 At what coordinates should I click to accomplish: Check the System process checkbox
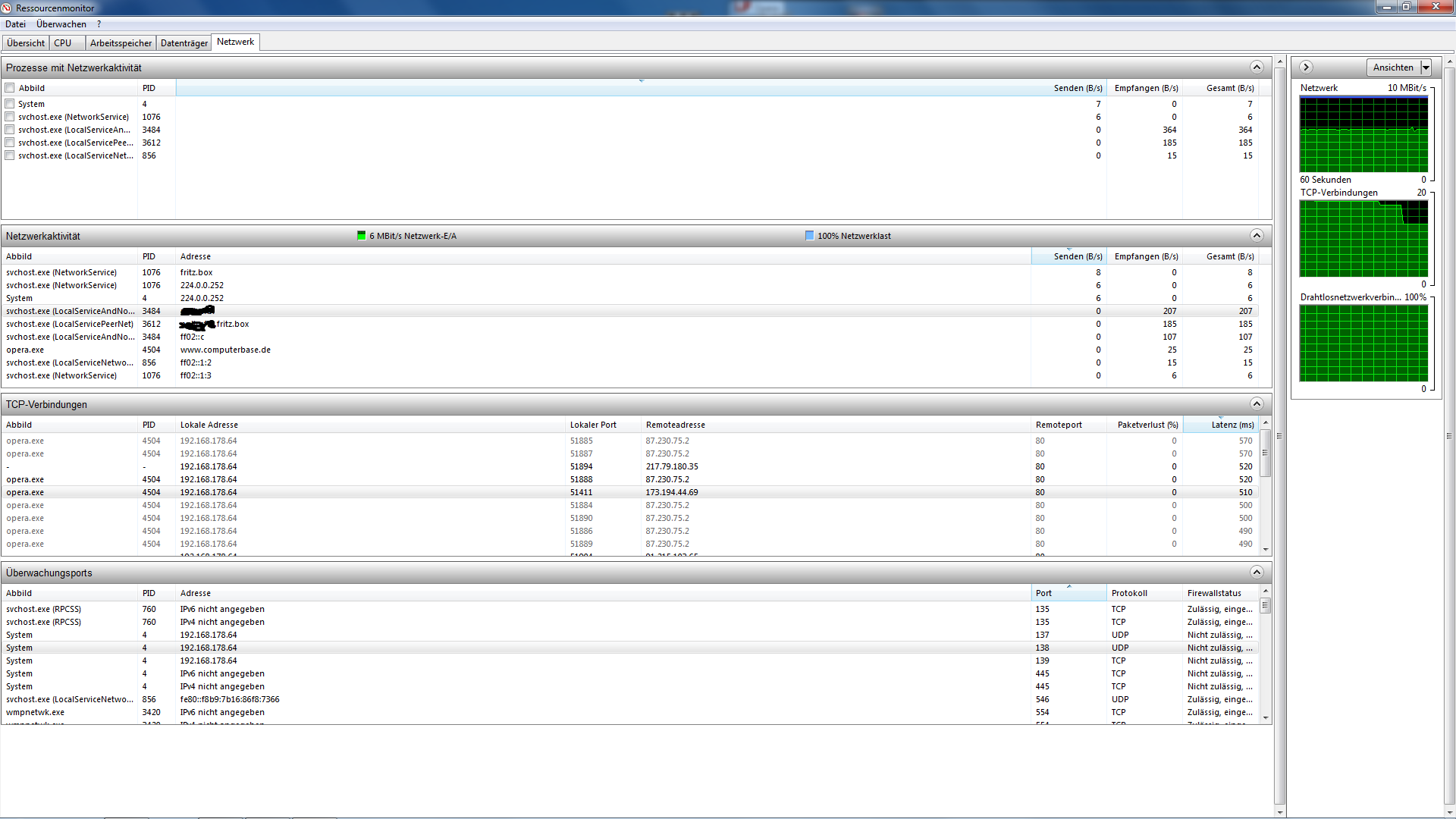click(x=10, y=104)
